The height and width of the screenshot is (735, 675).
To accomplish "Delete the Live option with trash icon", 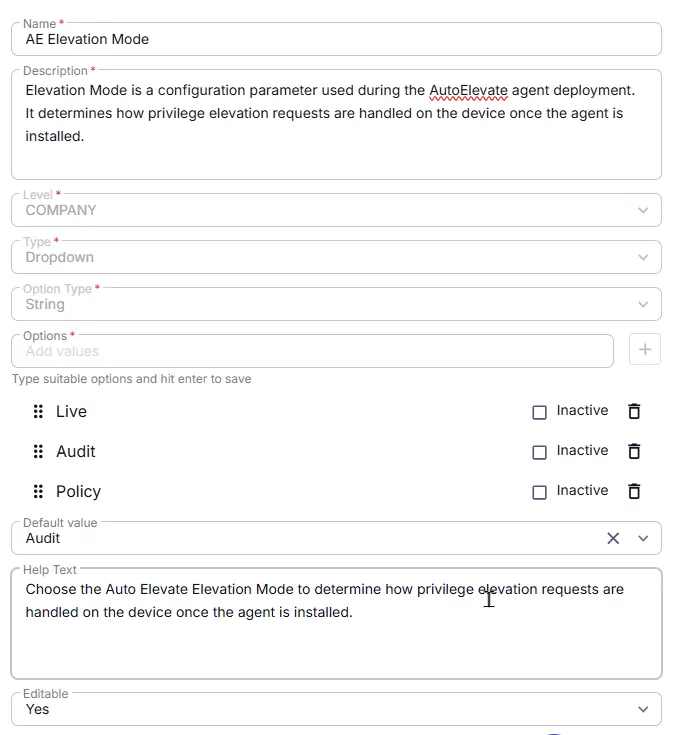I will point(634,411).
